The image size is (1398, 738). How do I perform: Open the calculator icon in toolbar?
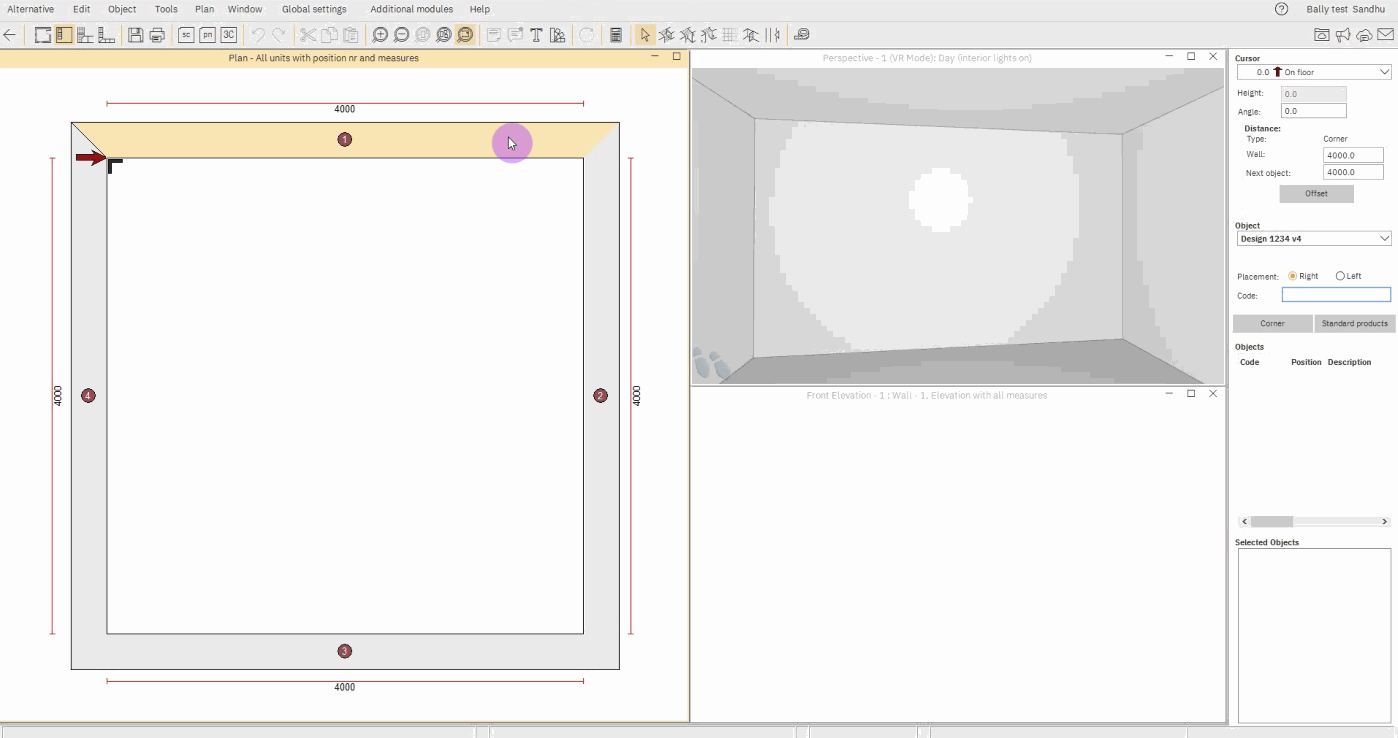616,35
